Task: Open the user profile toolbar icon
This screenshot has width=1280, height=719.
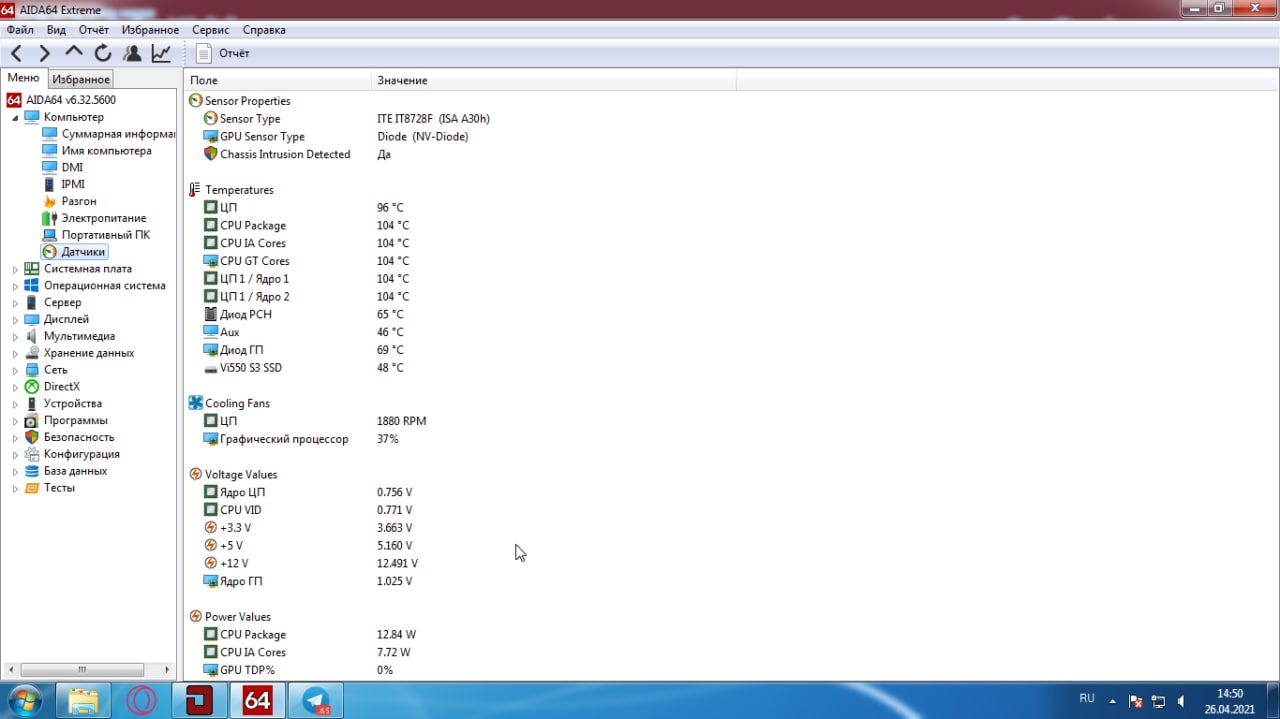Action: 132,53
